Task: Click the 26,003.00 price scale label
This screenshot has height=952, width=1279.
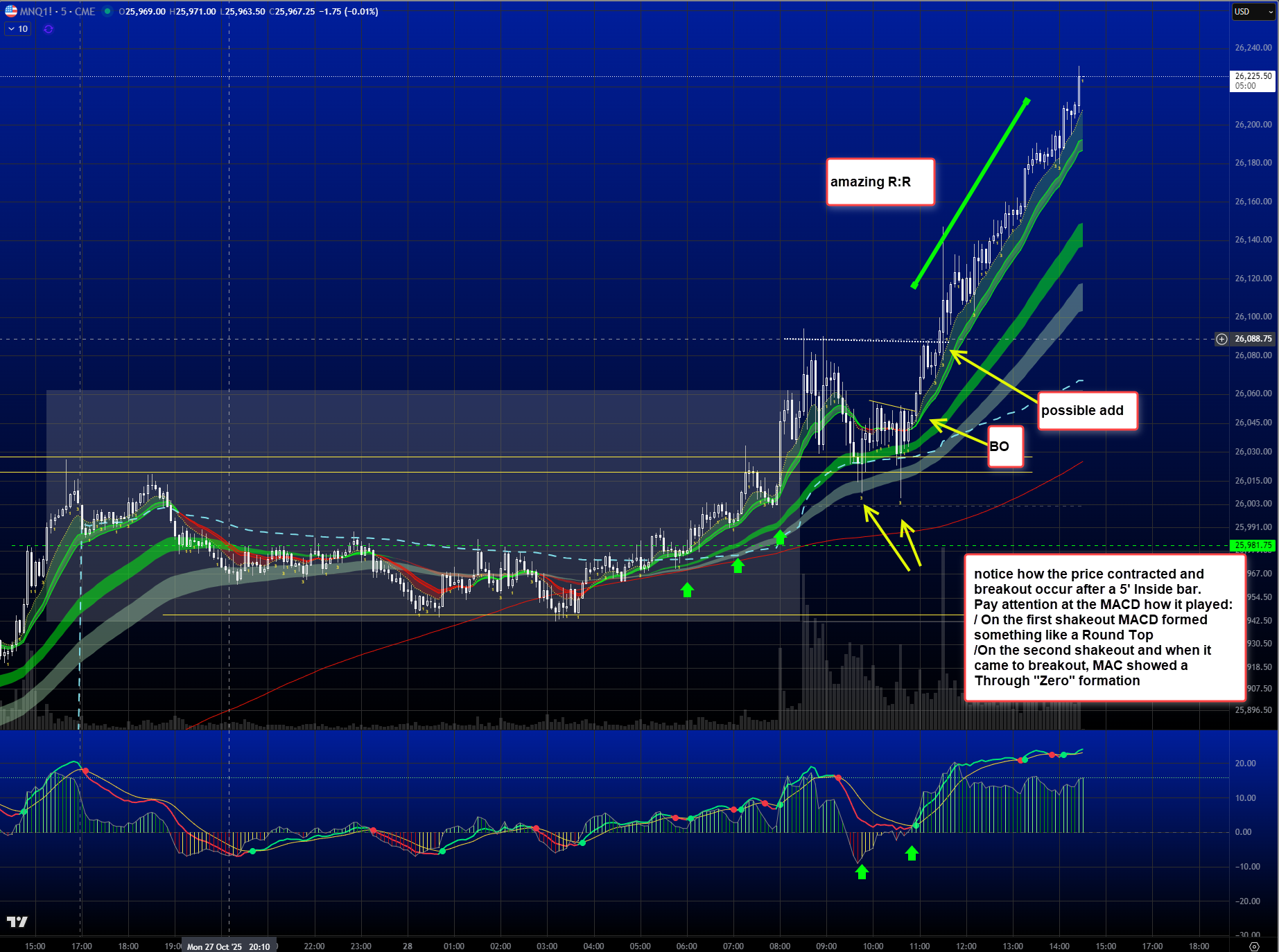Action: (x=1253, y=504)
